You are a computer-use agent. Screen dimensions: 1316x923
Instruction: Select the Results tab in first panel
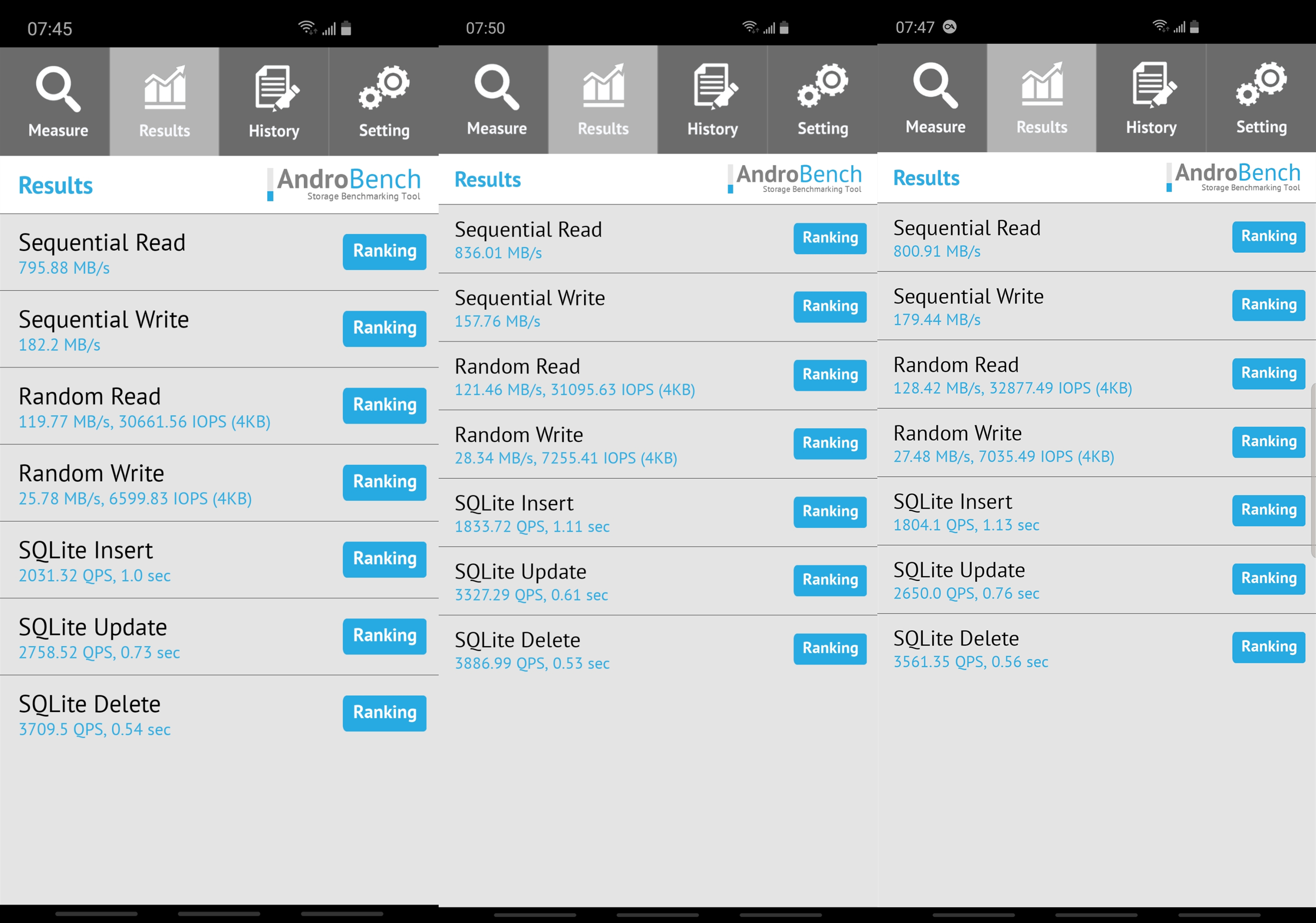[164, 99]
